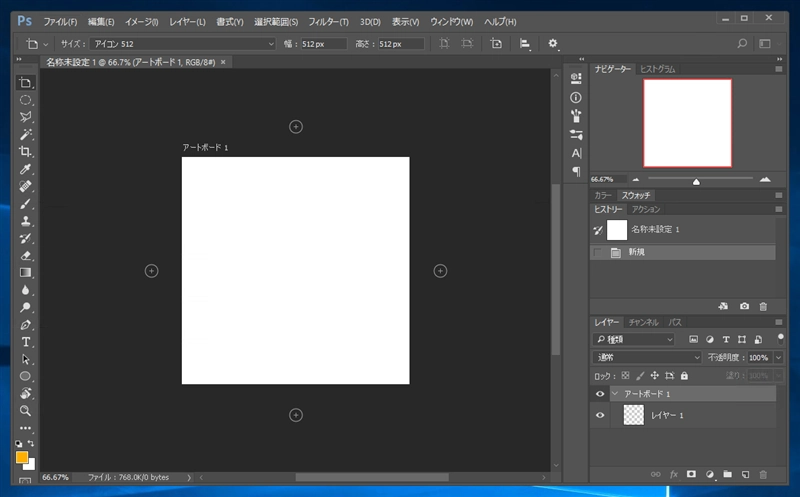Open the blend mode 通常 dropdown
Viewport: 800px width, 497px height.
pyautogui.click(x=648, y=357)
